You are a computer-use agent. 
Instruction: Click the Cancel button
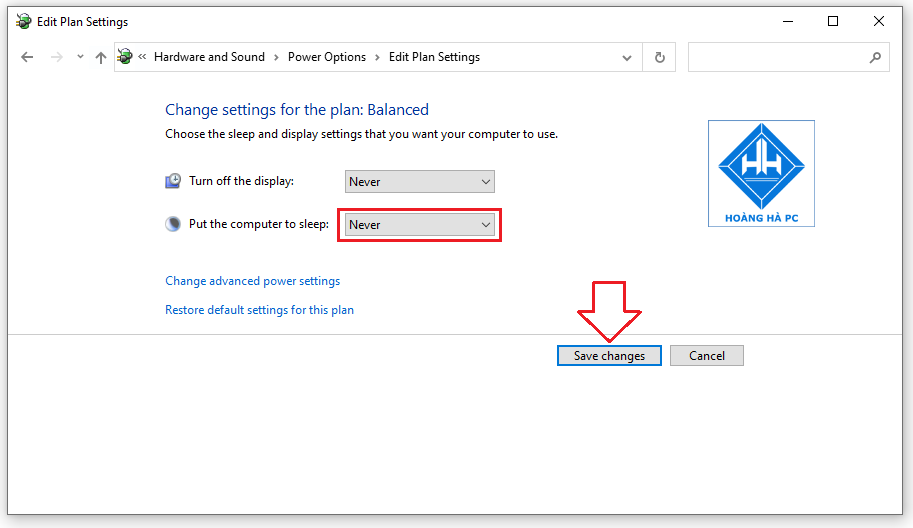pos(707,356)
